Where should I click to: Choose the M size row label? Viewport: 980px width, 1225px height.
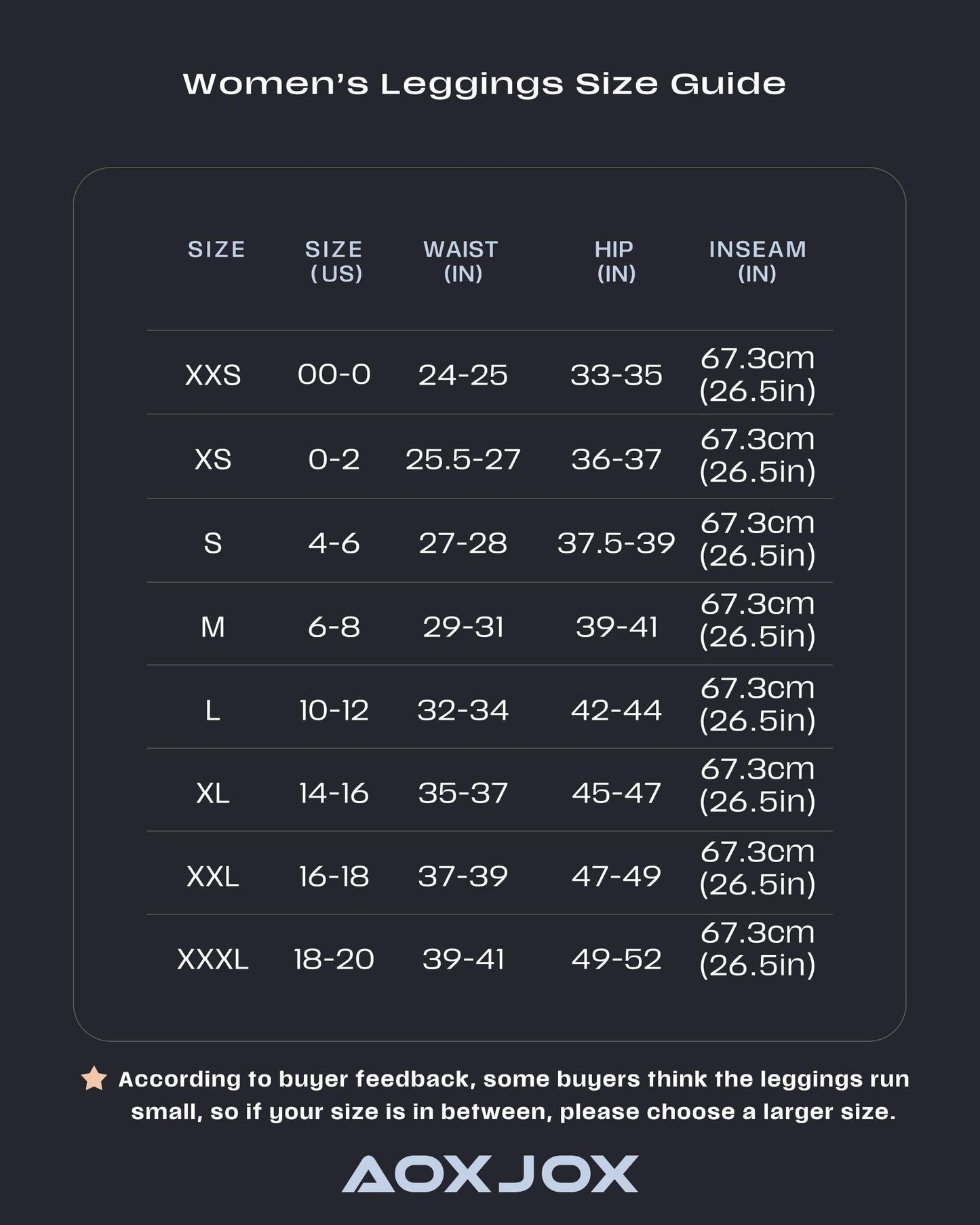pyautogui.click(x=213, y=627)
